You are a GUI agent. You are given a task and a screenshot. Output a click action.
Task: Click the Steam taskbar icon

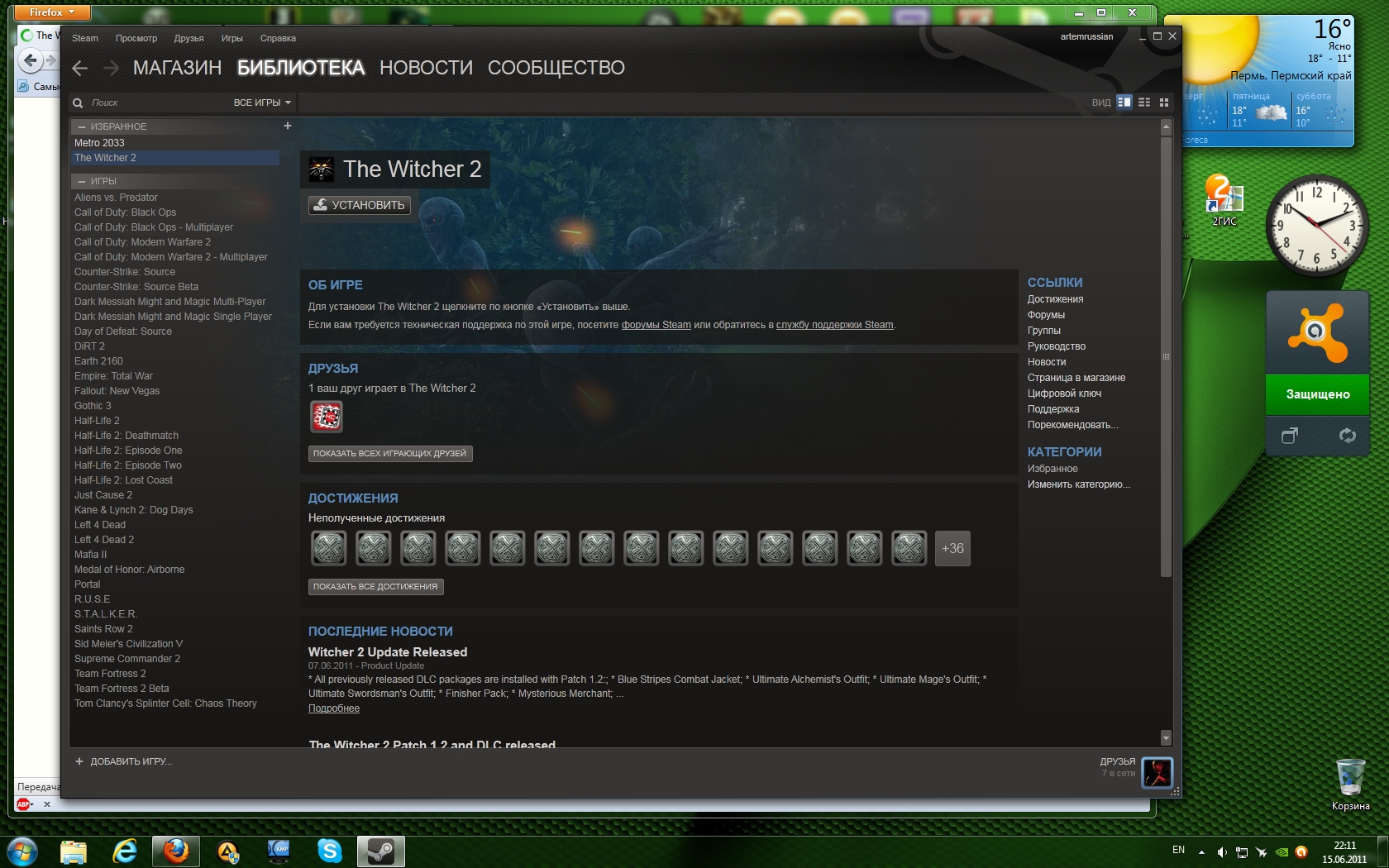[x=381, y=851]
